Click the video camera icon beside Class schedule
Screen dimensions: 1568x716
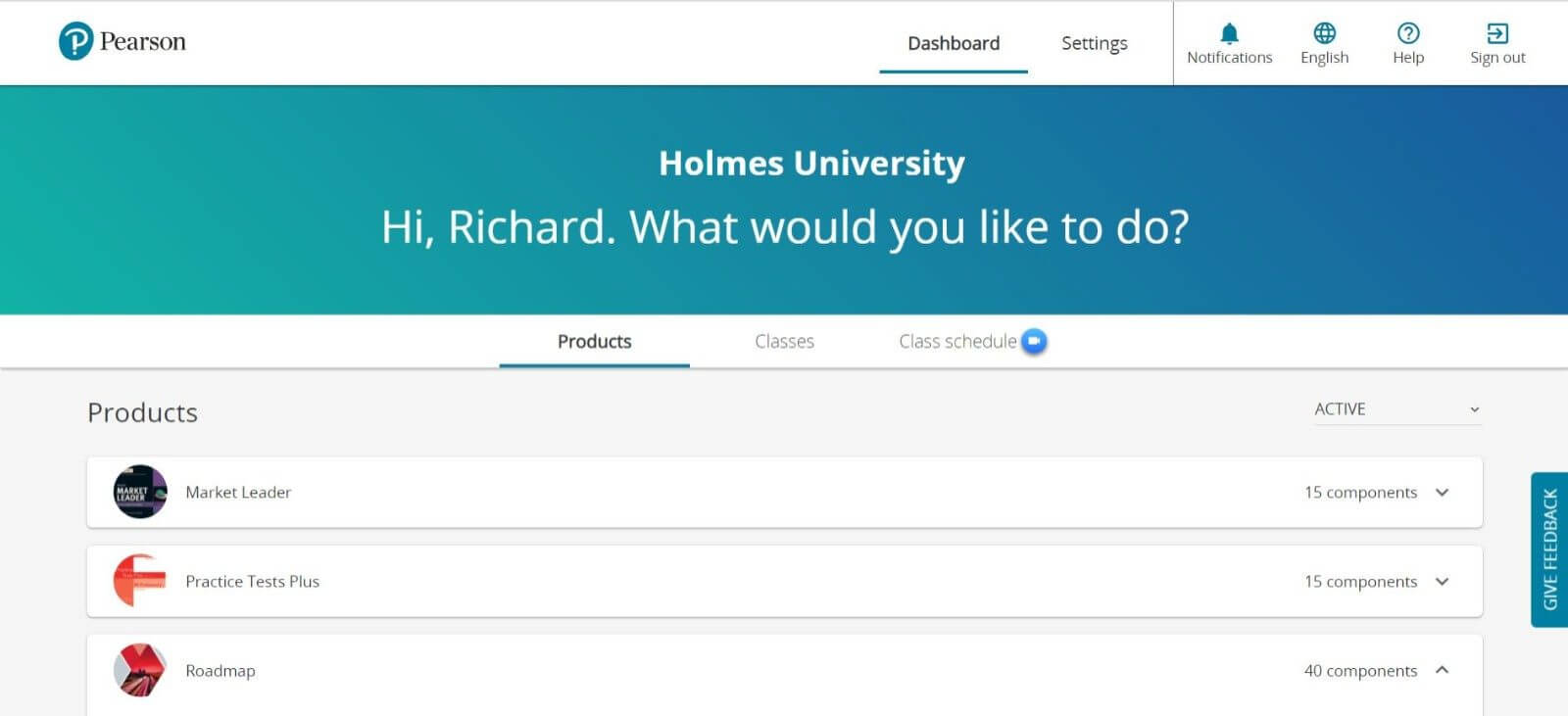[1034, 341]
